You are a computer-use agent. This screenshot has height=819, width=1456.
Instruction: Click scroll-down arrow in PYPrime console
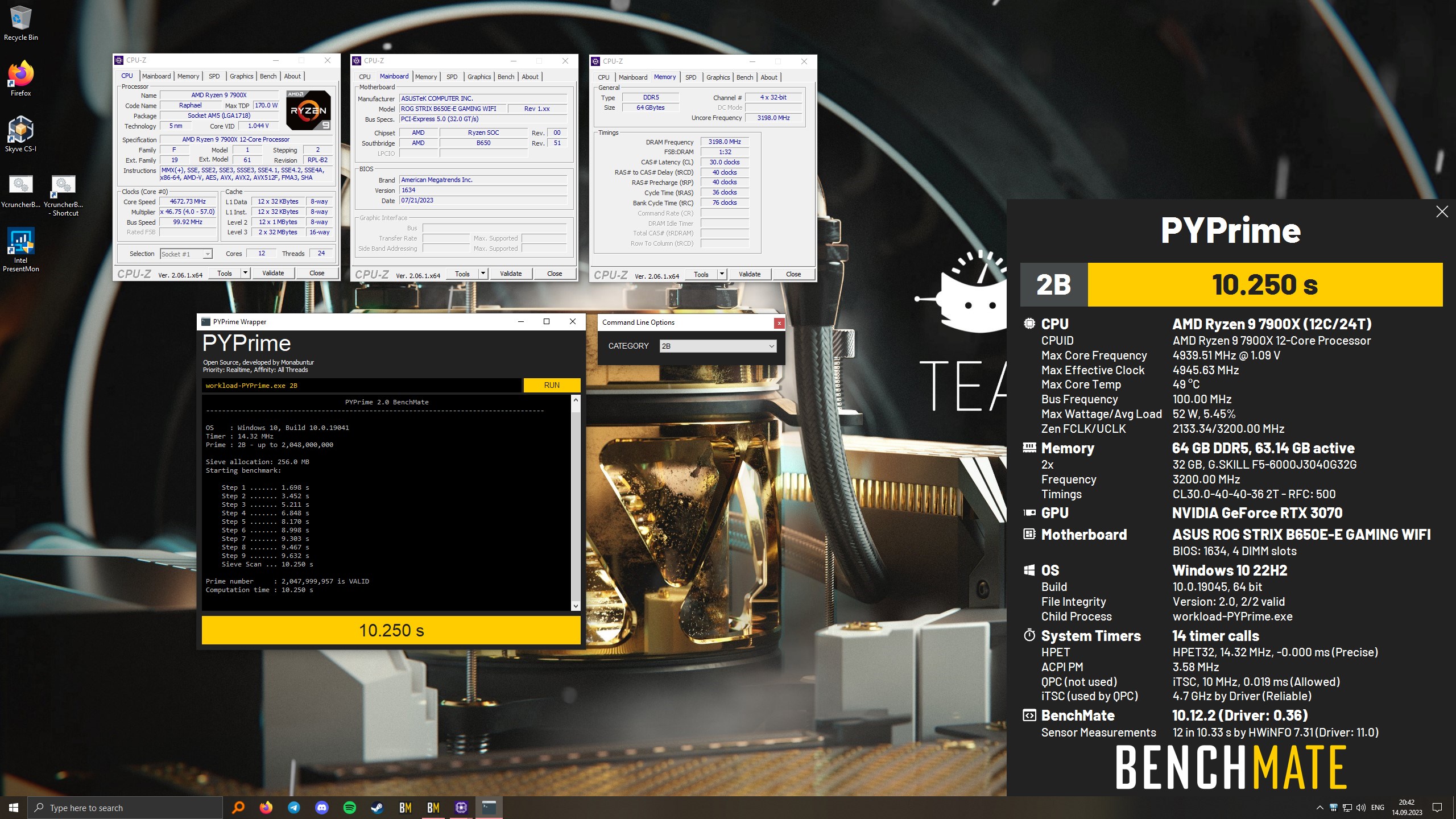[576, 606]
